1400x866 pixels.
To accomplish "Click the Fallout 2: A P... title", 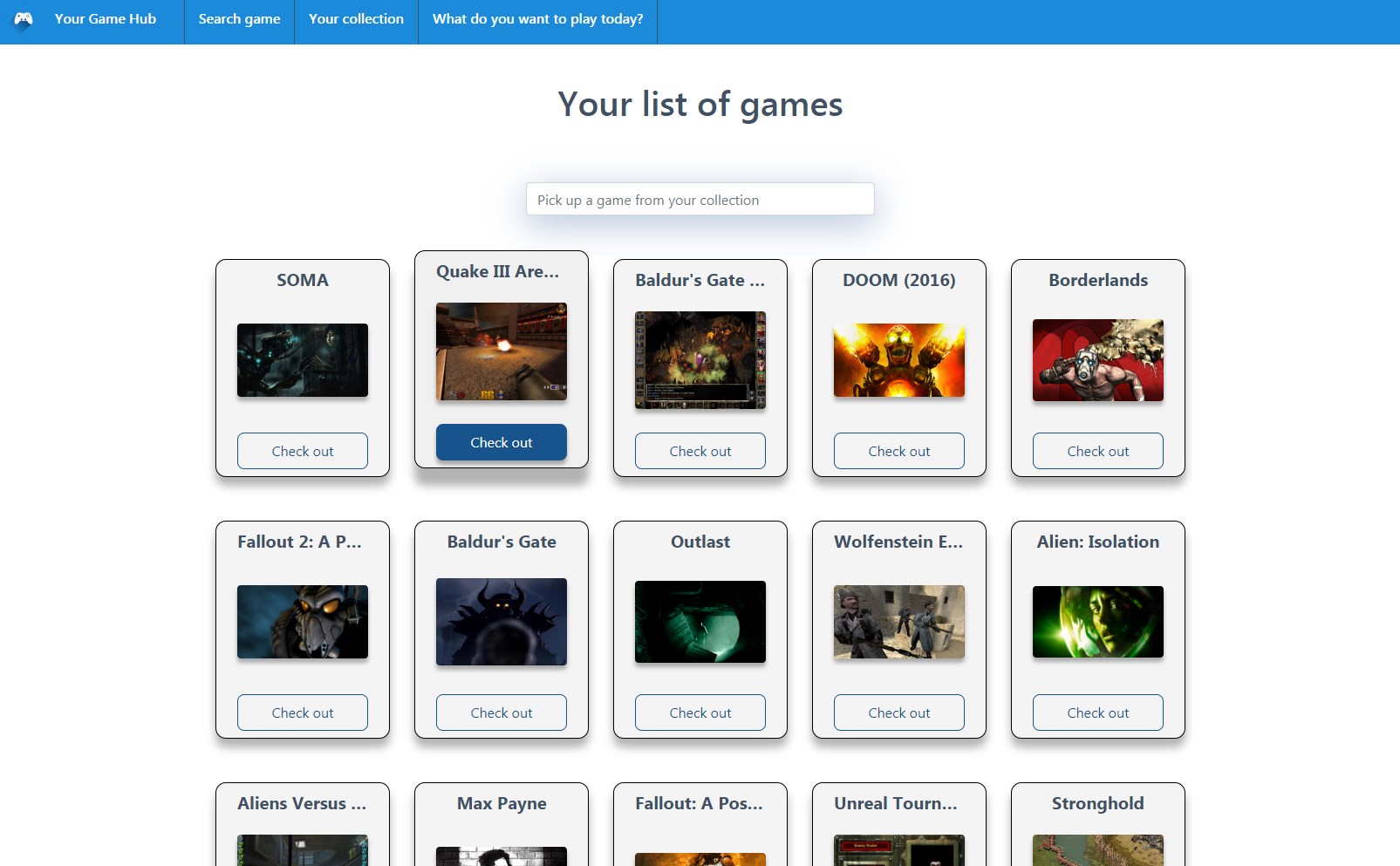I will click(x=299, y=542).
